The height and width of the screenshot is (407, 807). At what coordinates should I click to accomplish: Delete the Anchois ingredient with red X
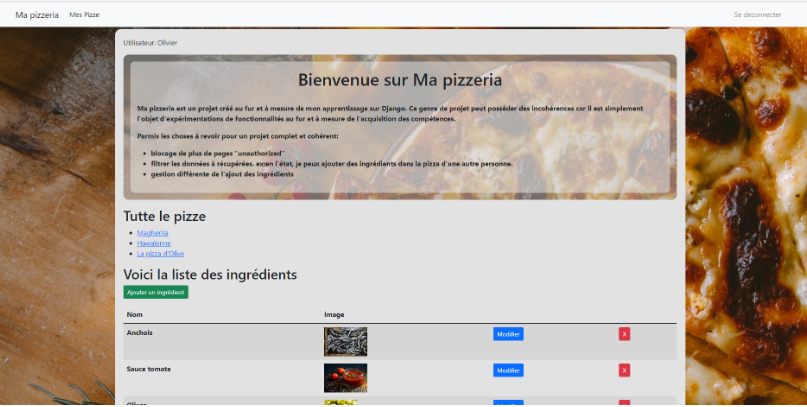click(x=624, y=334)
